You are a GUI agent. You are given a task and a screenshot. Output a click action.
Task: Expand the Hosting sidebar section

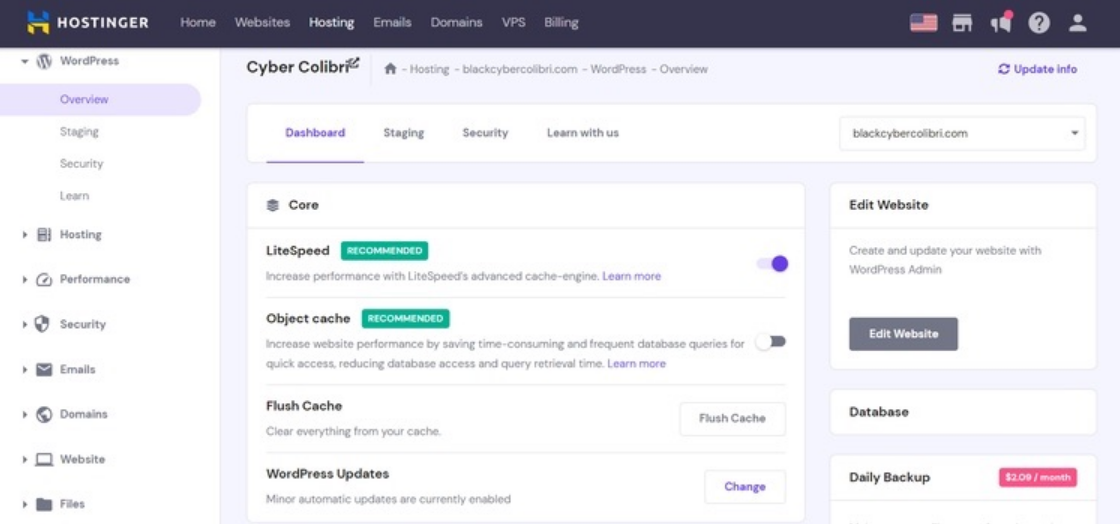point(25,234)
